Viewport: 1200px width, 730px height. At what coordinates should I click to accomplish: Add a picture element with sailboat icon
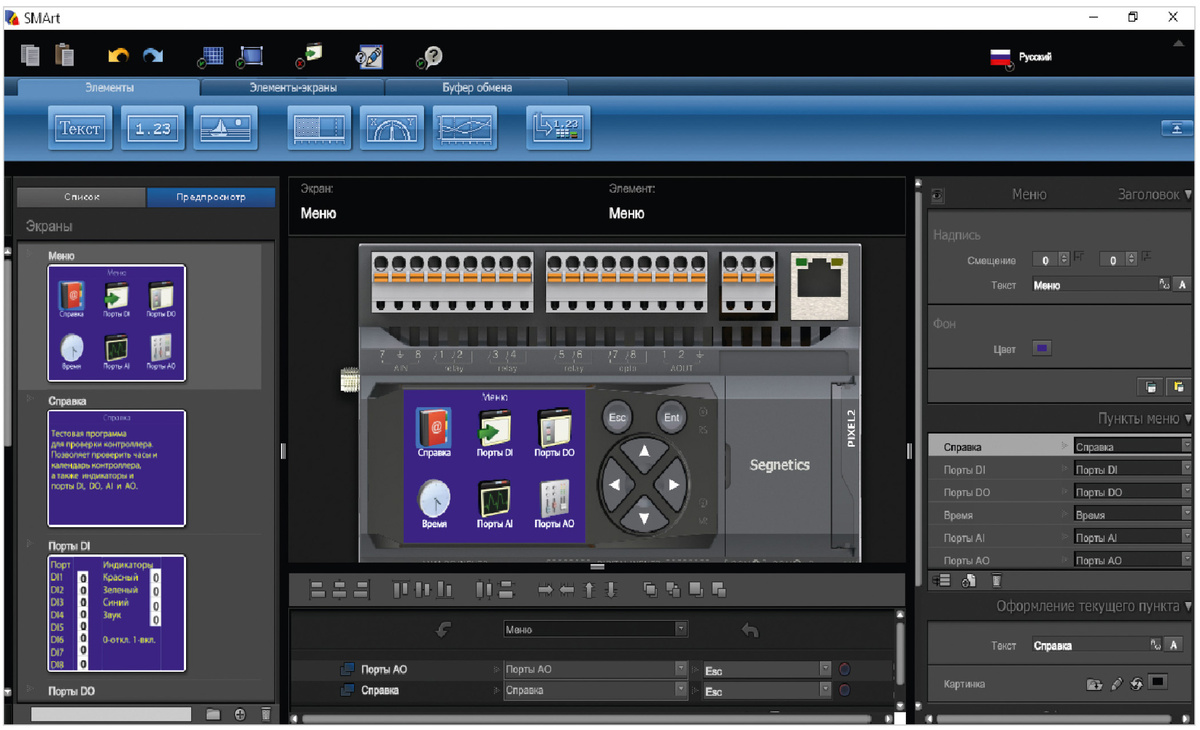point(226,128)
